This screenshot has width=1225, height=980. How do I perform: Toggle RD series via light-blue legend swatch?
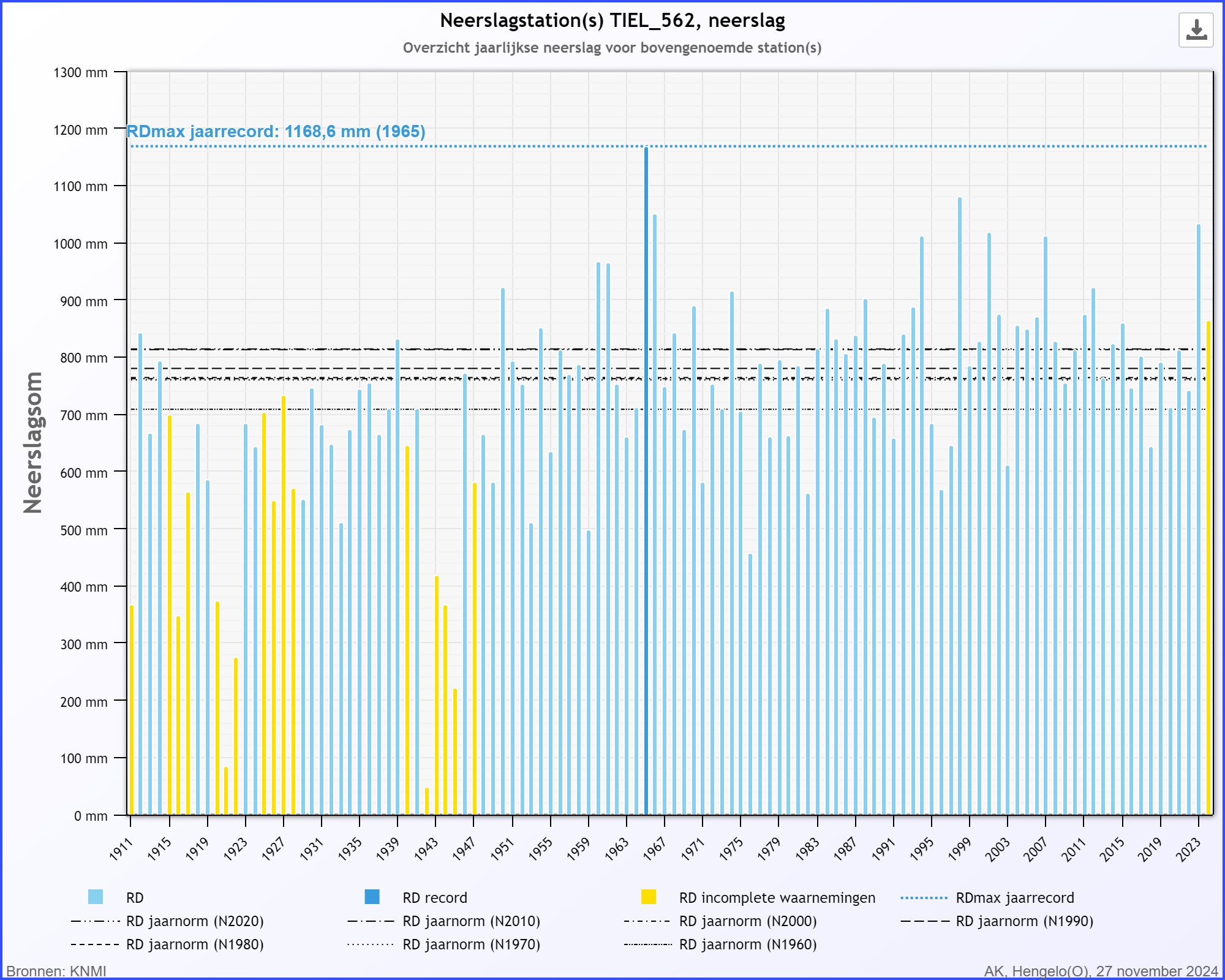tap(96, 897)
